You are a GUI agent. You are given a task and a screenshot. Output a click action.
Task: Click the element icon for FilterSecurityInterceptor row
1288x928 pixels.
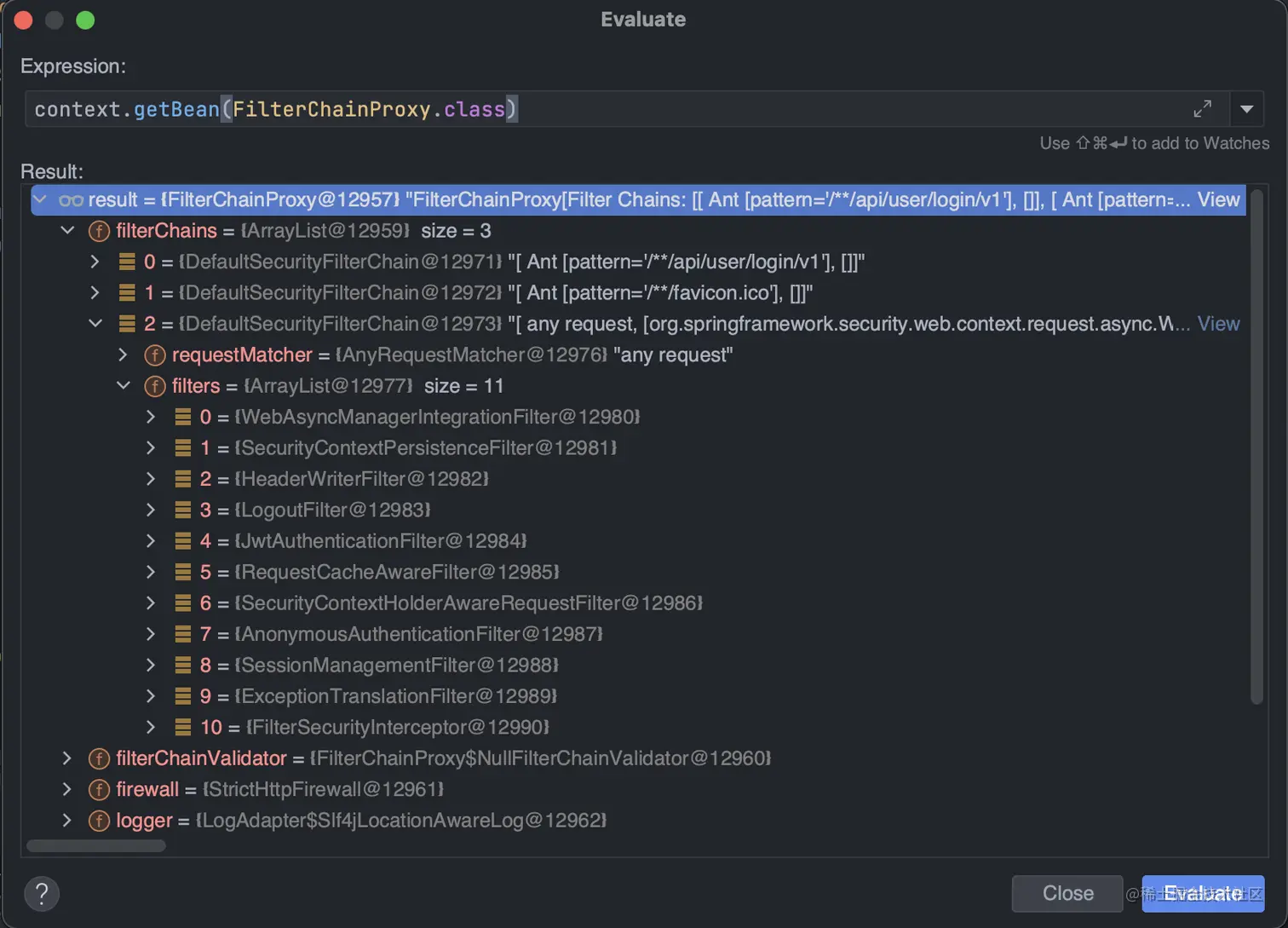pyautogui.click(x=182, y=727)
